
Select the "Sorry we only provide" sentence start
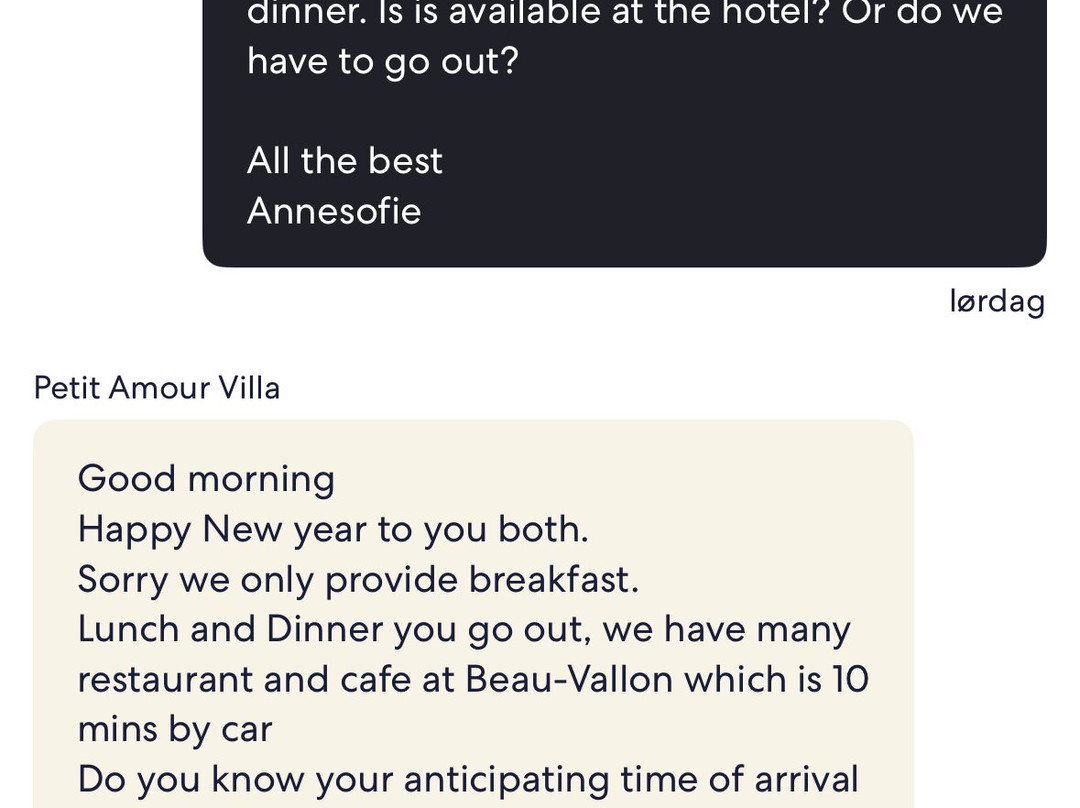click(268, 579)
